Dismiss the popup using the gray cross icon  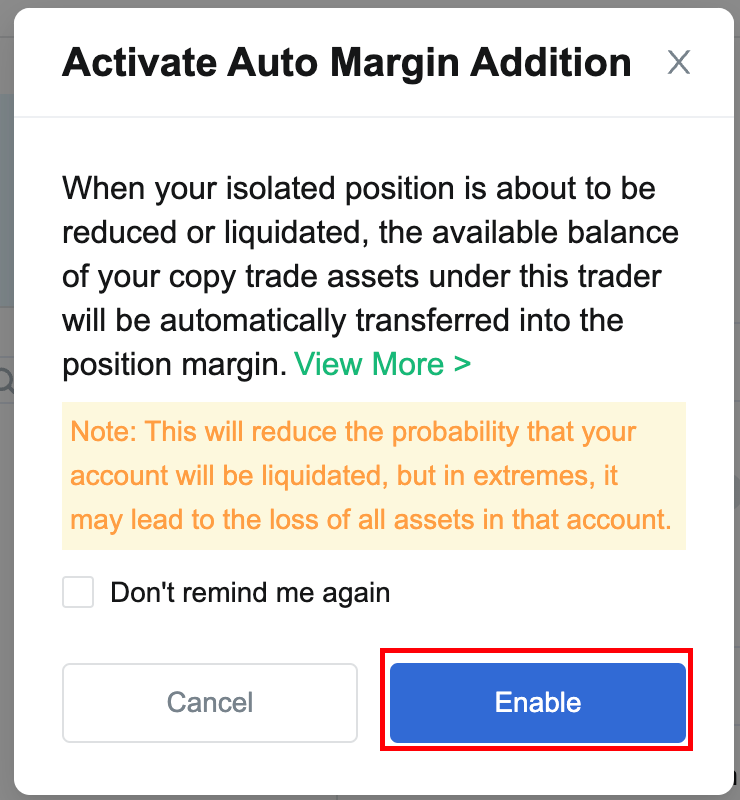click(679, 62)
